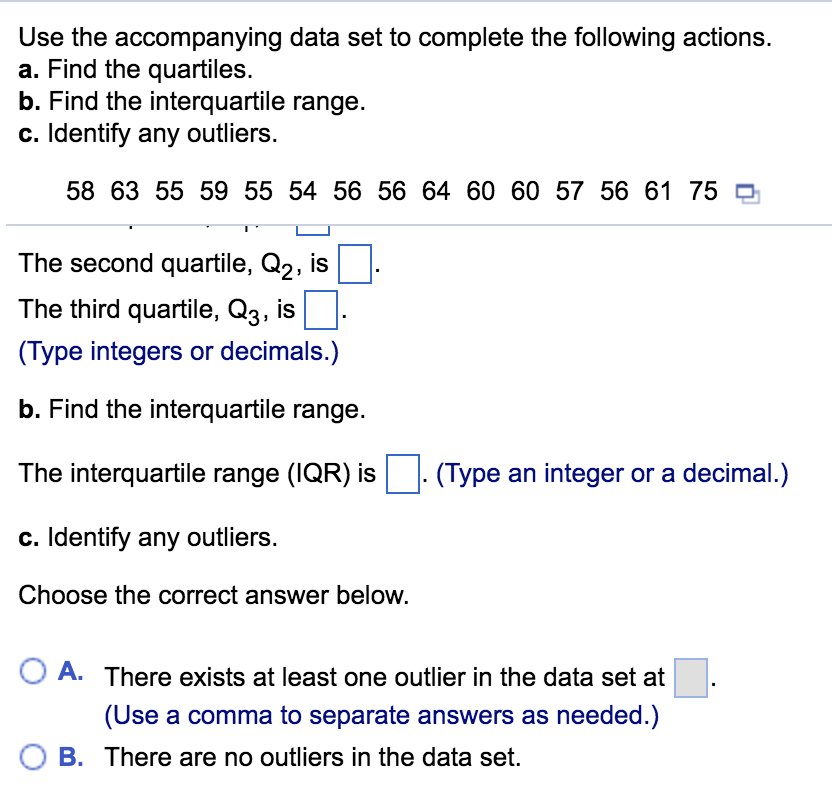This screenshot has height=804, width=832.
Task: Select option B, no outliers
Action: tap(33, 757)
